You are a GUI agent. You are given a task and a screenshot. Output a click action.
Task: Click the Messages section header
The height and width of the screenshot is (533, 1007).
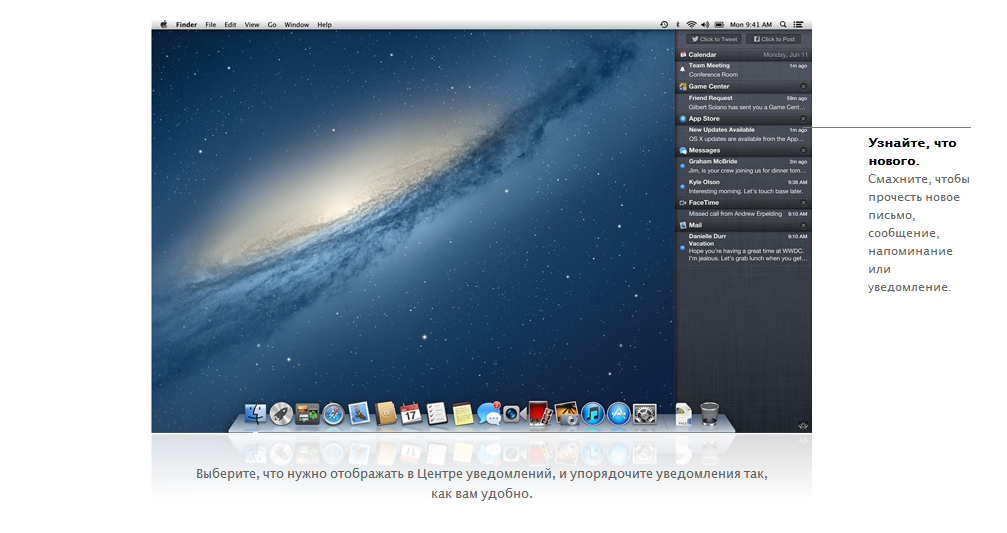coord(744,150)
